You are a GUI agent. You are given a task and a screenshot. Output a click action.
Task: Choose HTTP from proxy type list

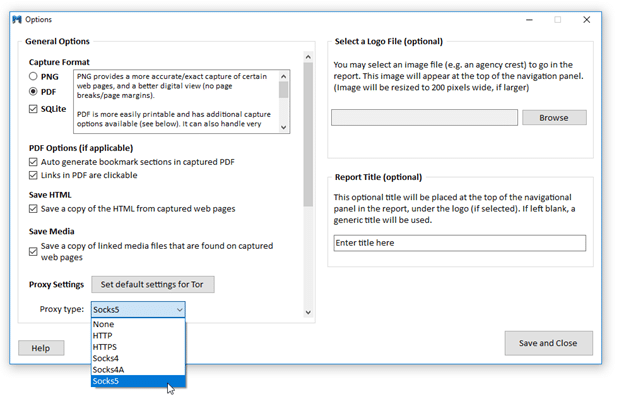pos(138,336)
